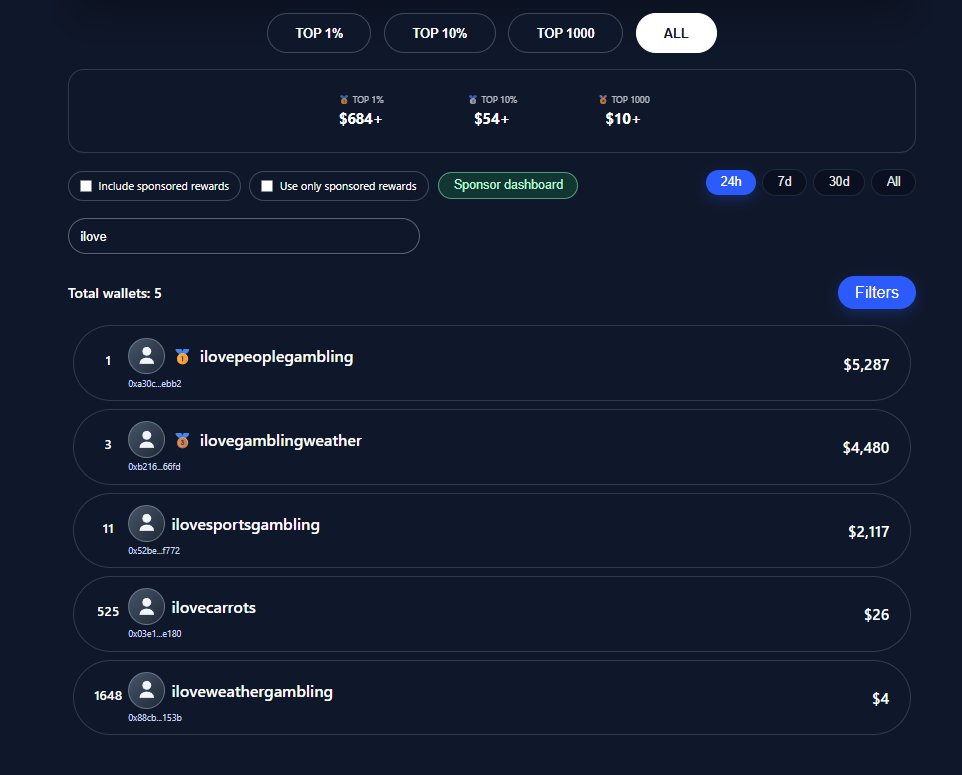Switch time range to 30d

pos(839,182)
